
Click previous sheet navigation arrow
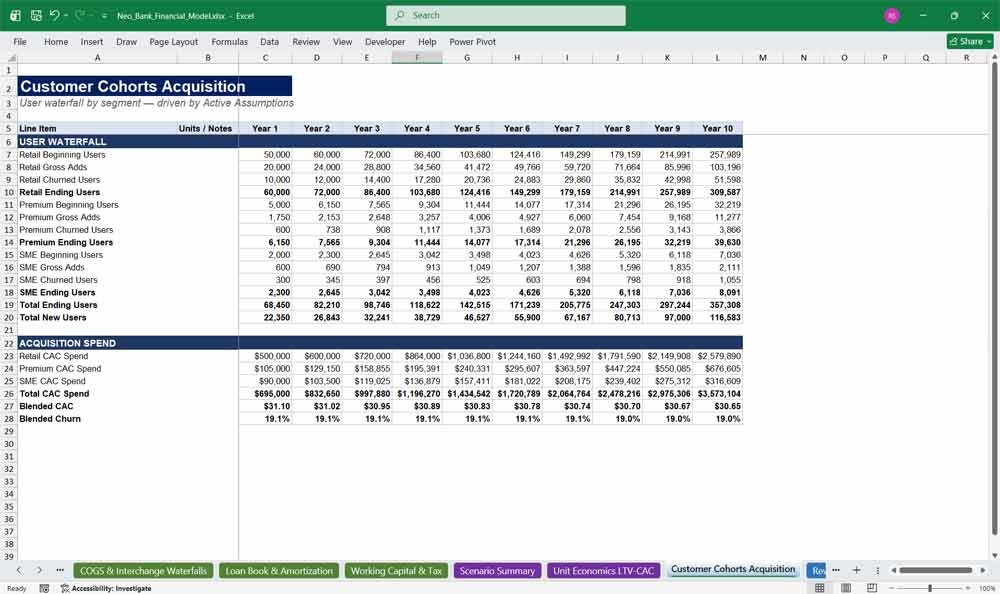(18, 570)
